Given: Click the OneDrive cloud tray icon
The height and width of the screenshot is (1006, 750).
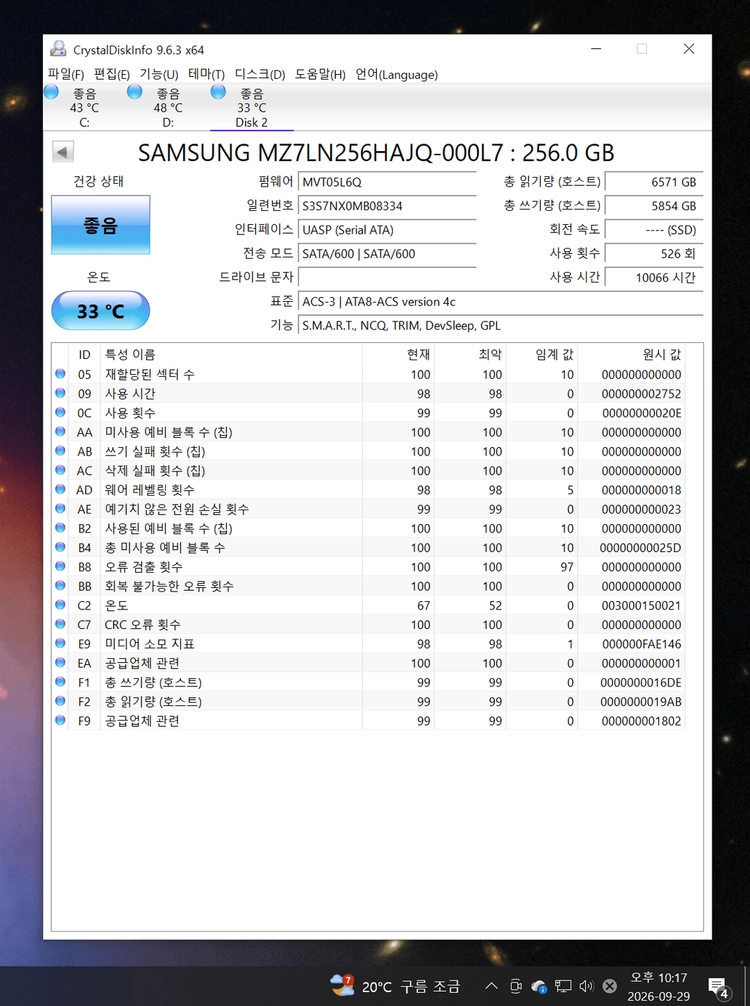Looking at the screenshot, I should 539,986.
